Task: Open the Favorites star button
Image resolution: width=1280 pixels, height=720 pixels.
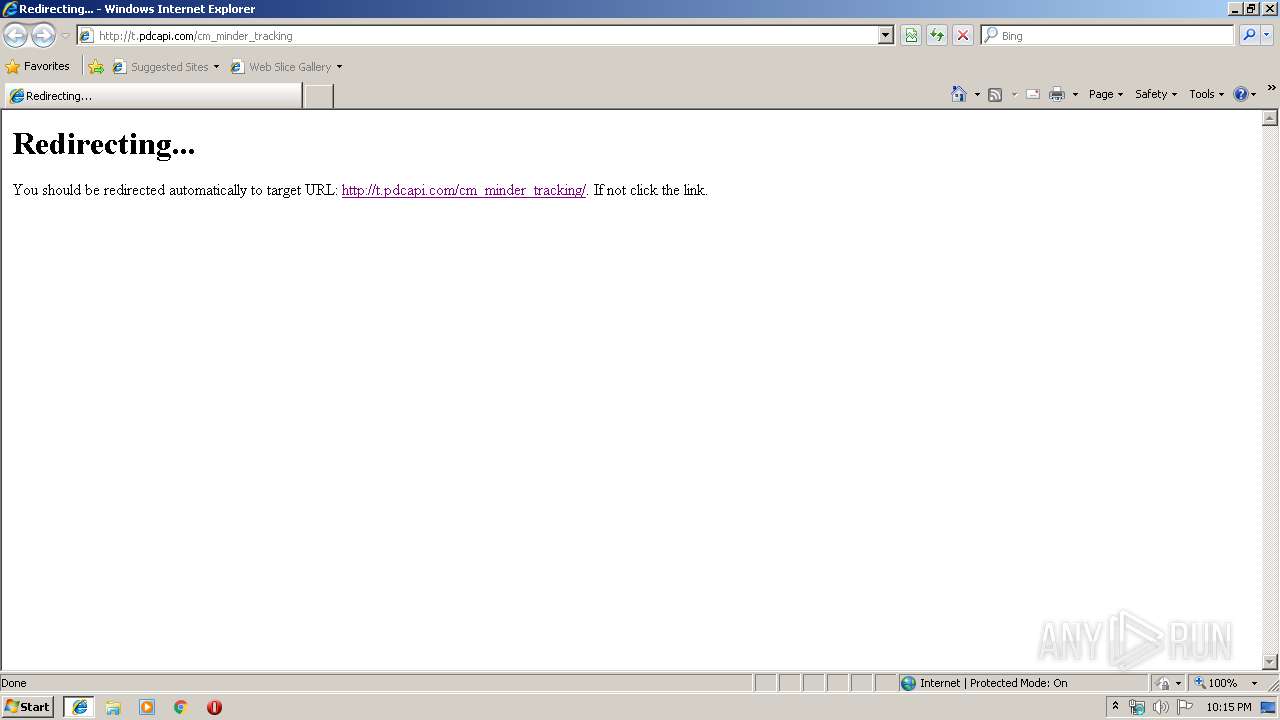Action: pyautogui.click(x=38, y=67)
